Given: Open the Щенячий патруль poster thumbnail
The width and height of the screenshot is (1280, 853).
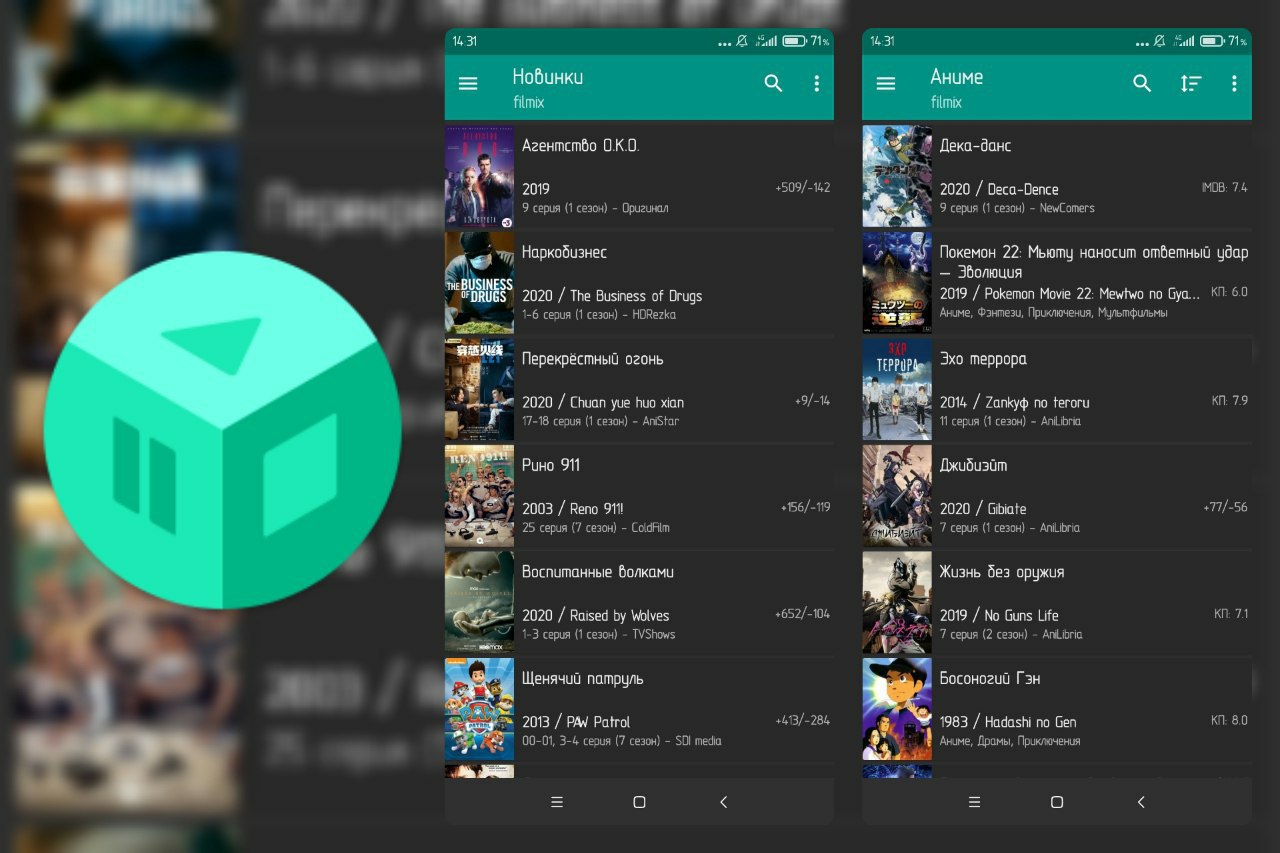Looking at the screenshot, I should point(479,709).
